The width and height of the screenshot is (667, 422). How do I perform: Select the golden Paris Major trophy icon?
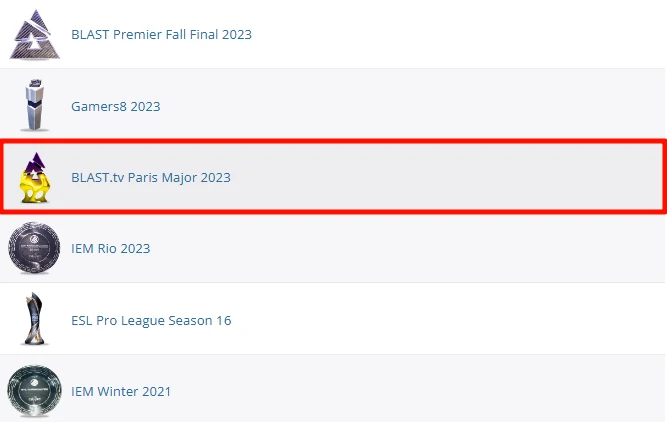(35, 177)
